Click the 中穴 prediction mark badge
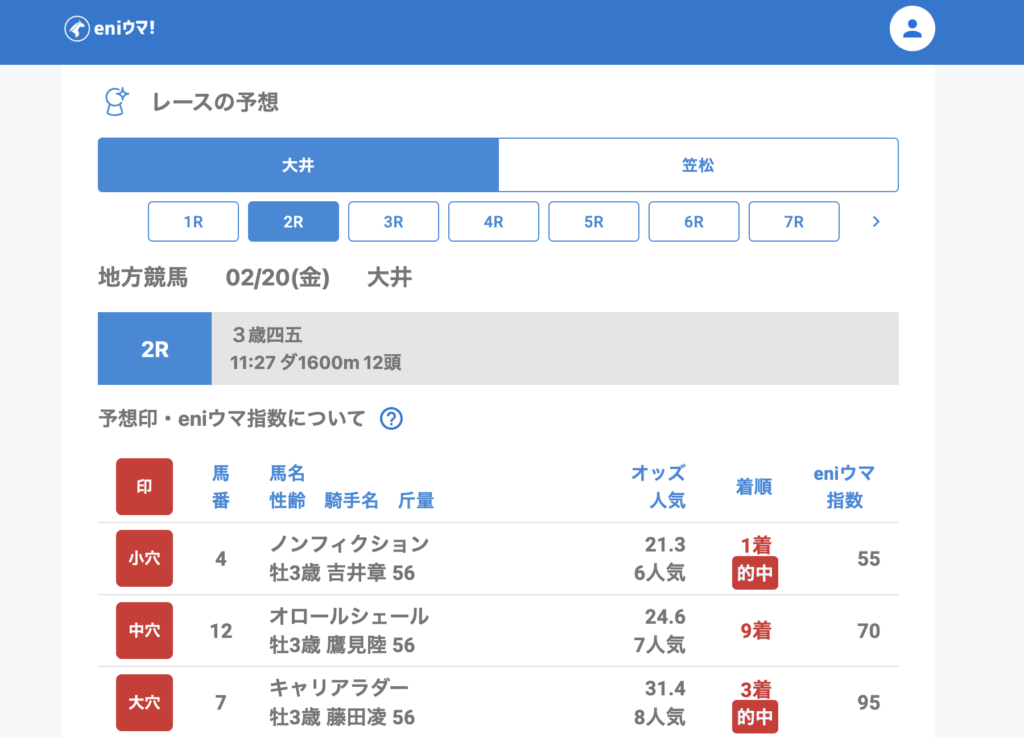This screenshot has height=738, width=1024. pyautogui.click(x=144, y=631)
